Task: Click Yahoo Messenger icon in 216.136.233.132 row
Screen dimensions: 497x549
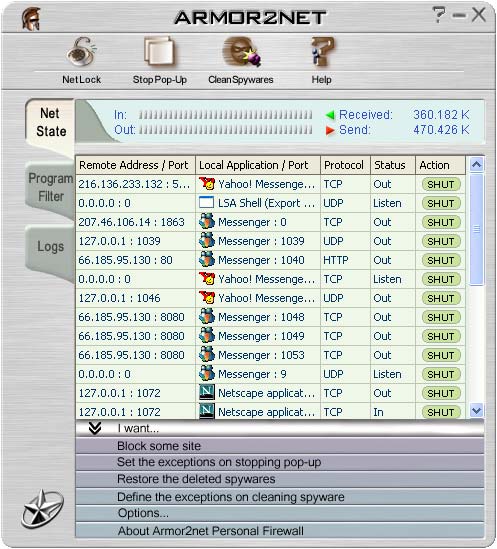Action: (206, 184)
